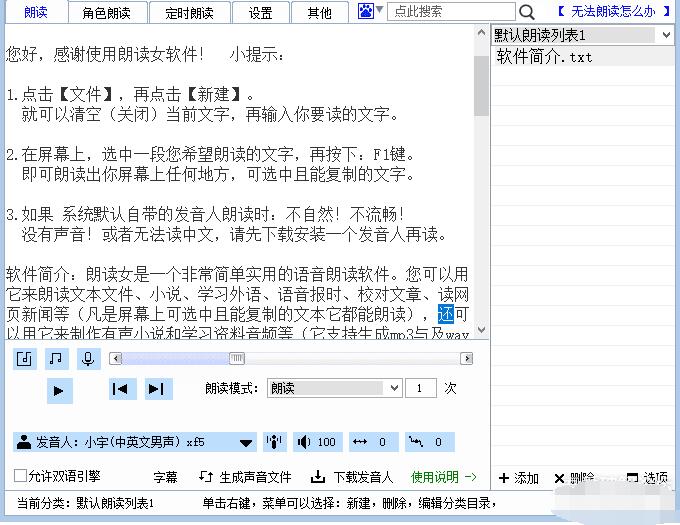Click the volume speaker icon showing 100
Screen dimensions: 680x525
point(317,442)
